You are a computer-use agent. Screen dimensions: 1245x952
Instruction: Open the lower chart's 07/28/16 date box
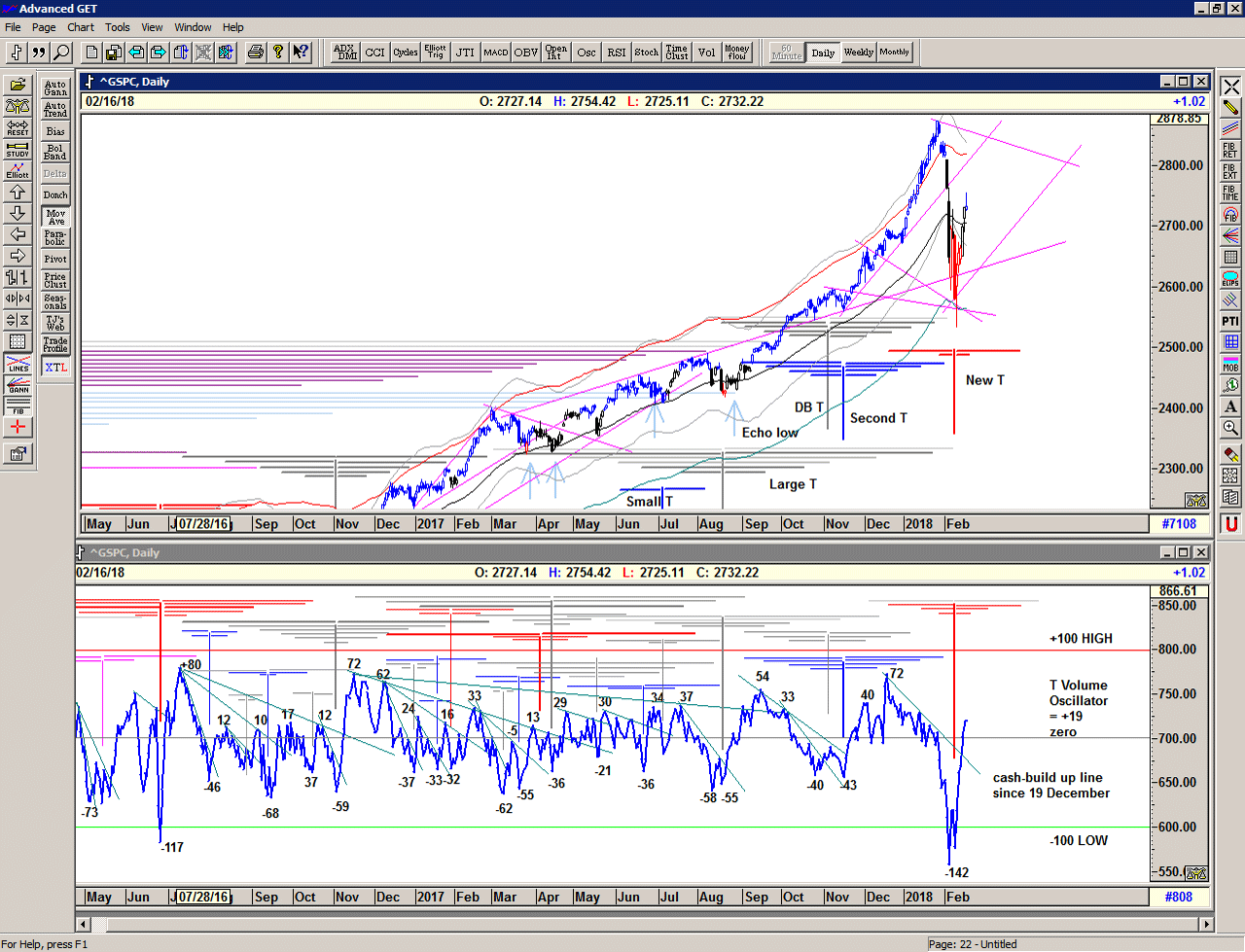click(202, 898)
